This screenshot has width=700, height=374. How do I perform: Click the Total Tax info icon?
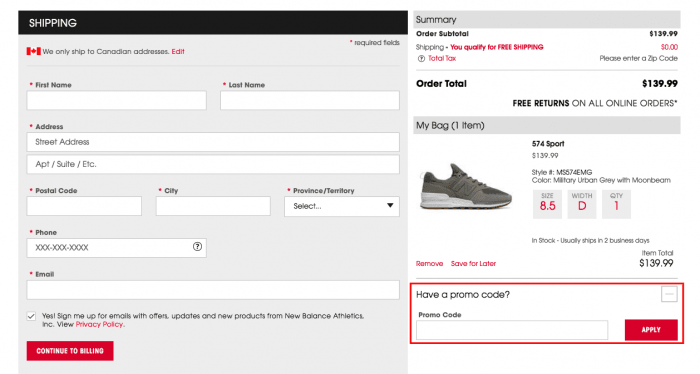pyautogui.click(x=421, y=58)
